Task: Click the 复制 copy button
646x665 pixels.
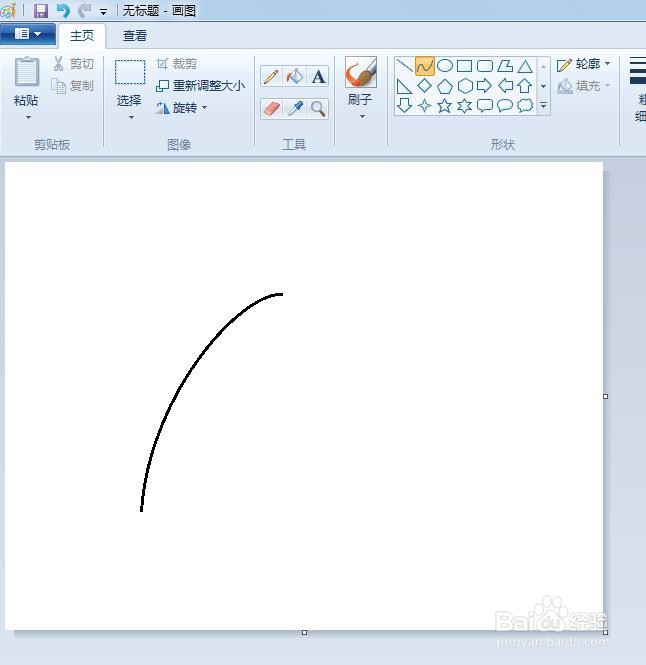Action: point(73,86)
